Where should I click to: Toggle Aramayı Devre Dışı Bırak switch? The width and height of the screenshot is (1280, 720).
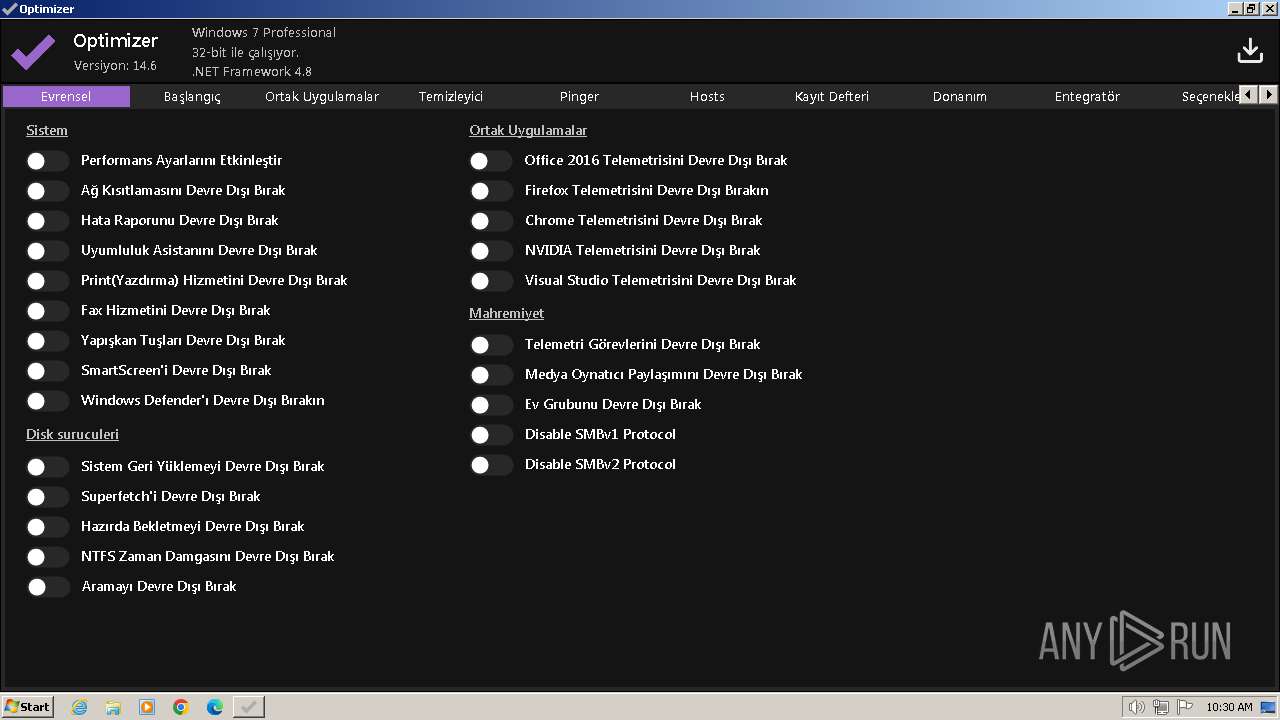(x=47, y=586)
